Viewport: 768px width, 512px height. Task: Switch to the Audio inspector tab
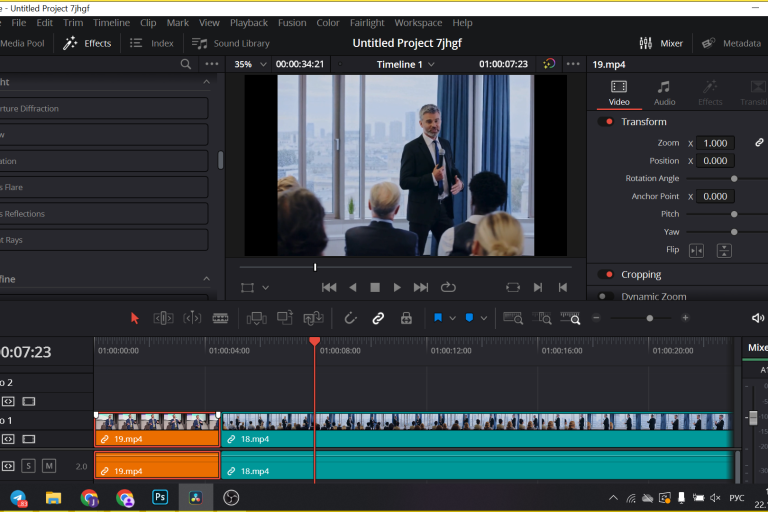[x=664, y=92]
